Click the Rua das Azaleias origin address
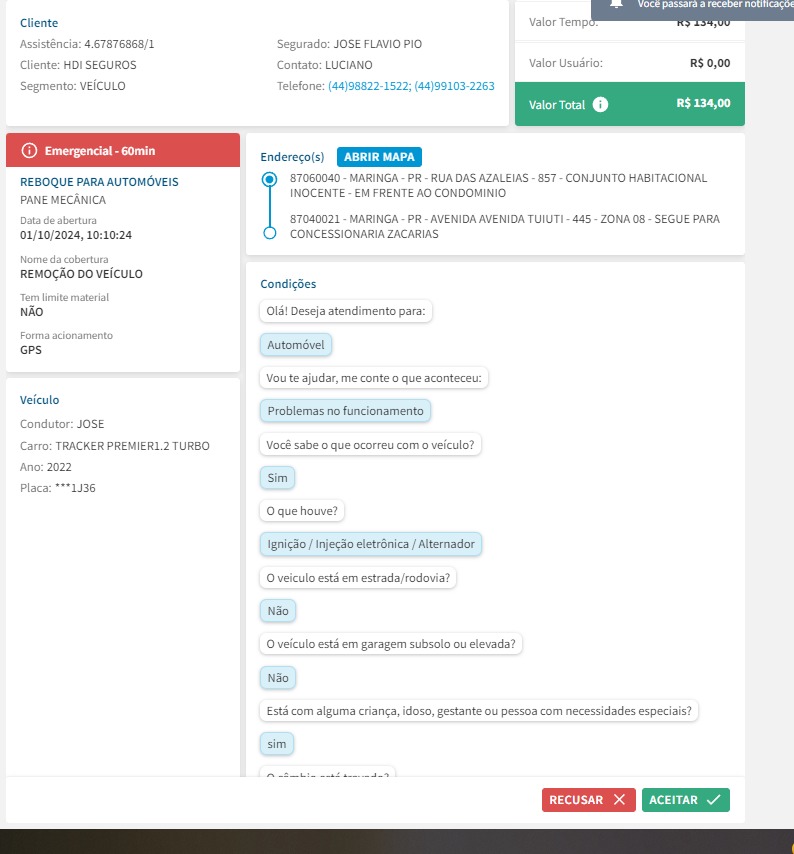Image resolution: width=794 pixels, height=854 pixels. coord(498,185)
